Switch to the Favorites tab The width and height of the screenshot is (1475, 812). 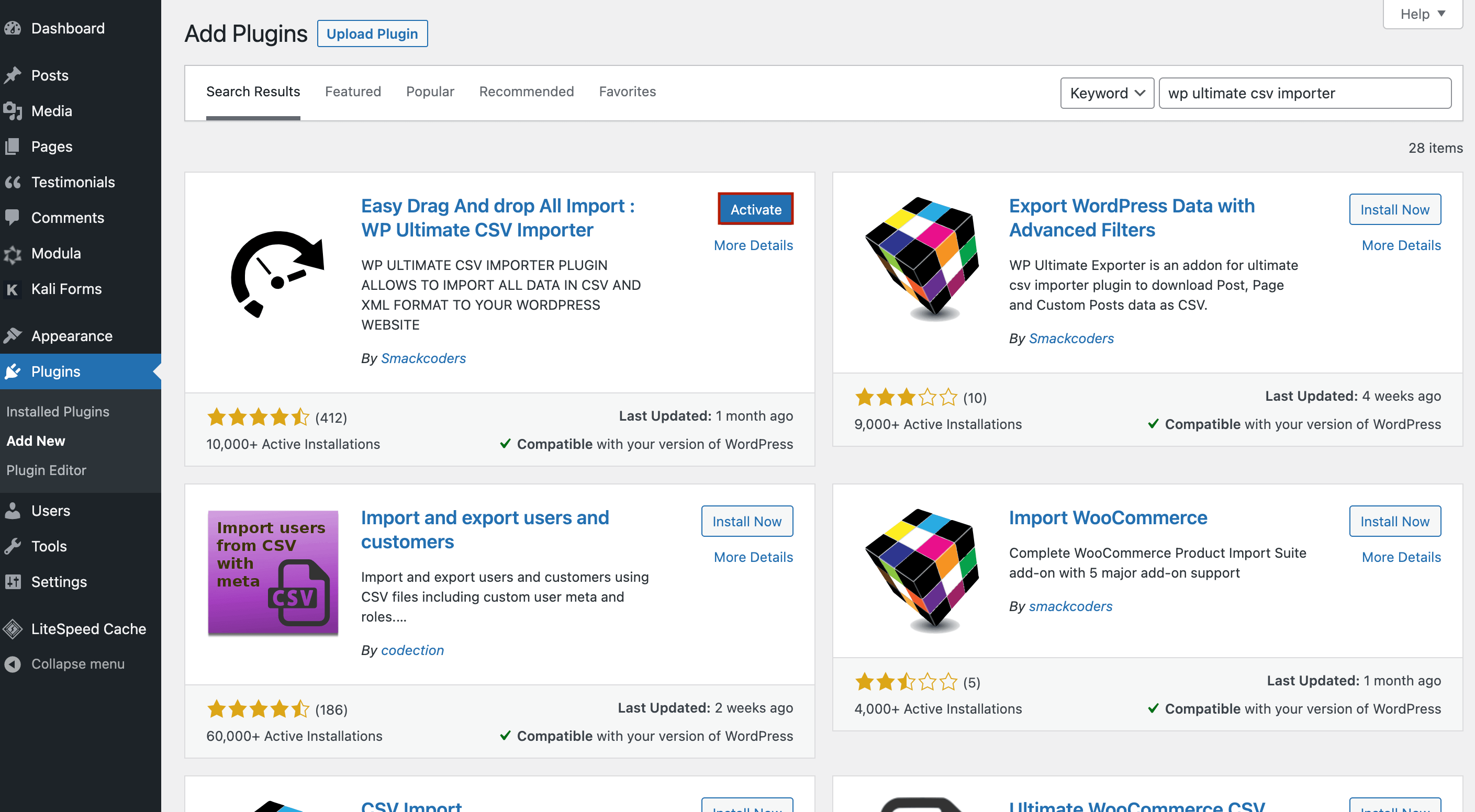point(627,92)
